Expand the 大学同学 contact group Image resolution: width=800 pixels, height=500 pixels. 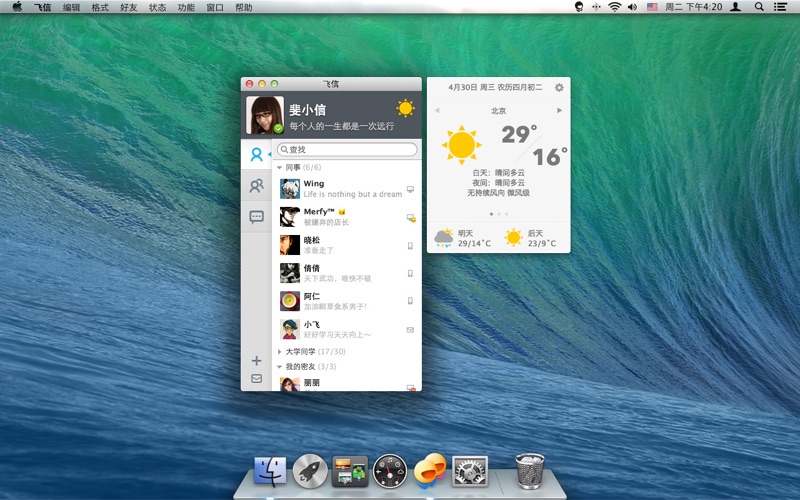tap(280, 352)
